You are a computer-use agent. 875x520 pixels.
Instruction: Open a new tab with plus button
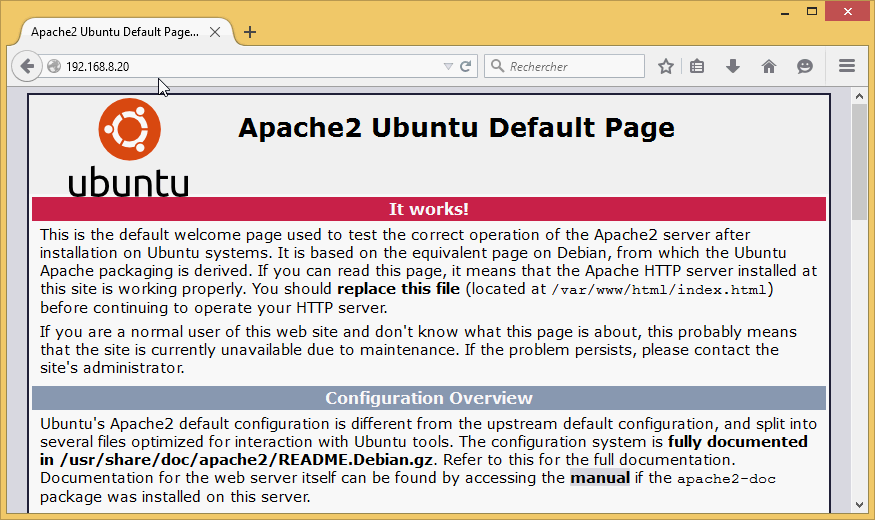point(250,32)
